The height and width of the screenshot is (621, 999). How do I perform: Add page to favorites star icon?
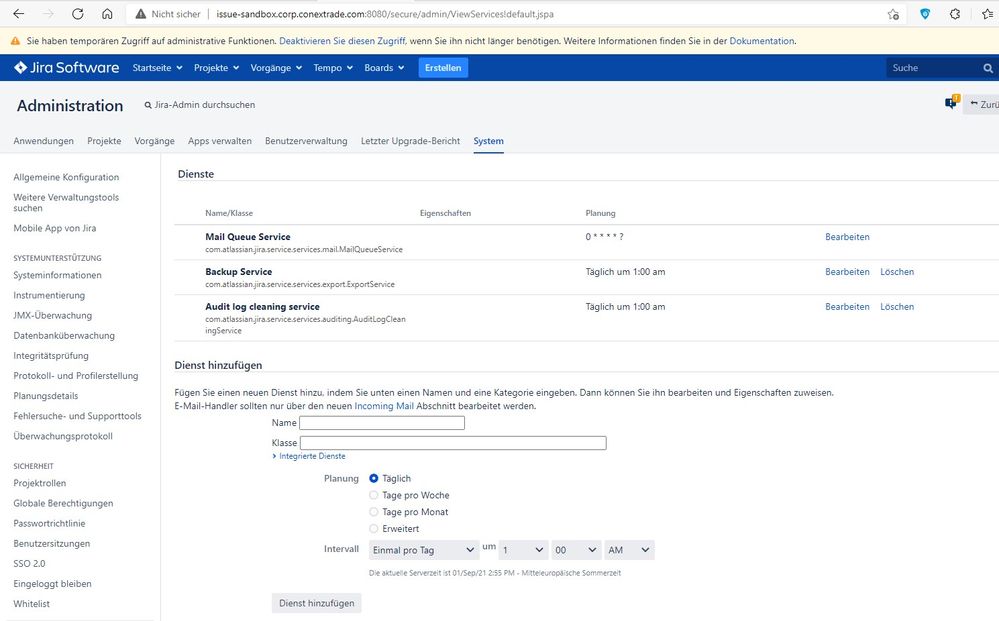point(893,14)
